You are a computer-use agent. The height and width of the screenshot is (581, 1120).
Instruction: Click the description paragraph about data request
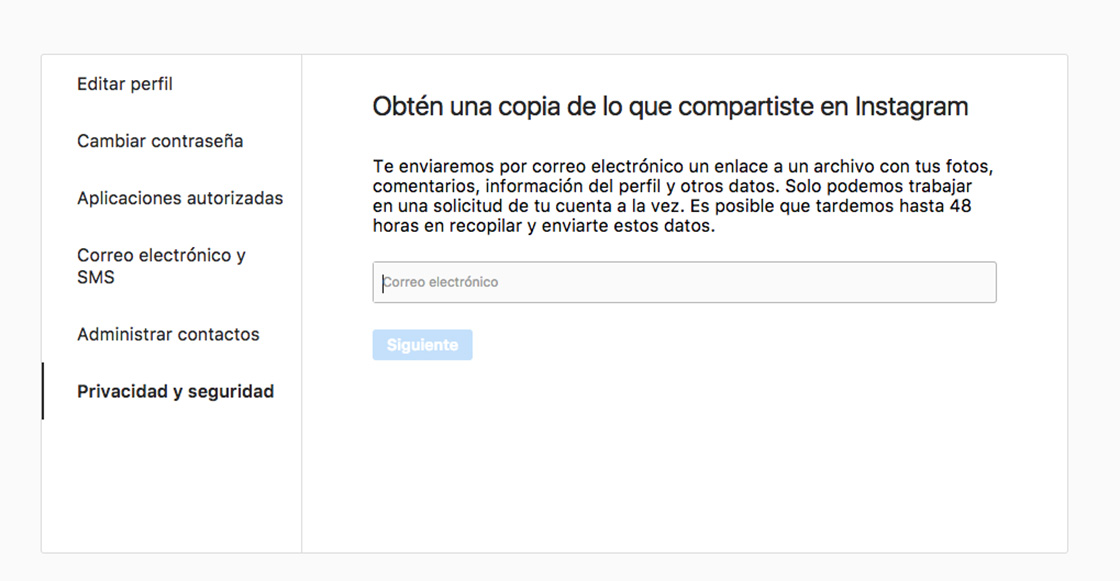[x=684, y=195]
